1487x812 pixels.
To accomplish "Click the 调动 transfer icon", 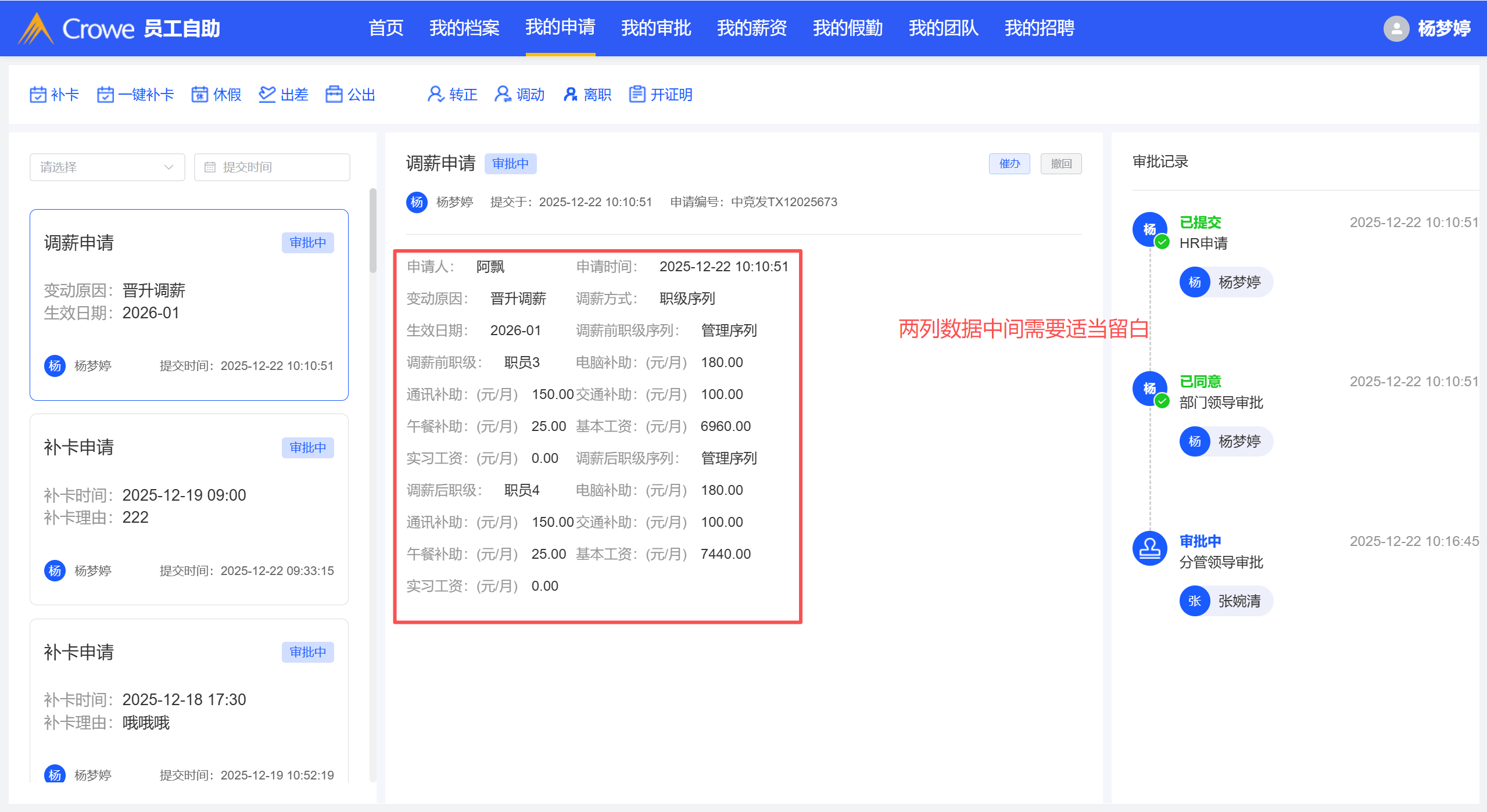I will (x=503, y=94).
